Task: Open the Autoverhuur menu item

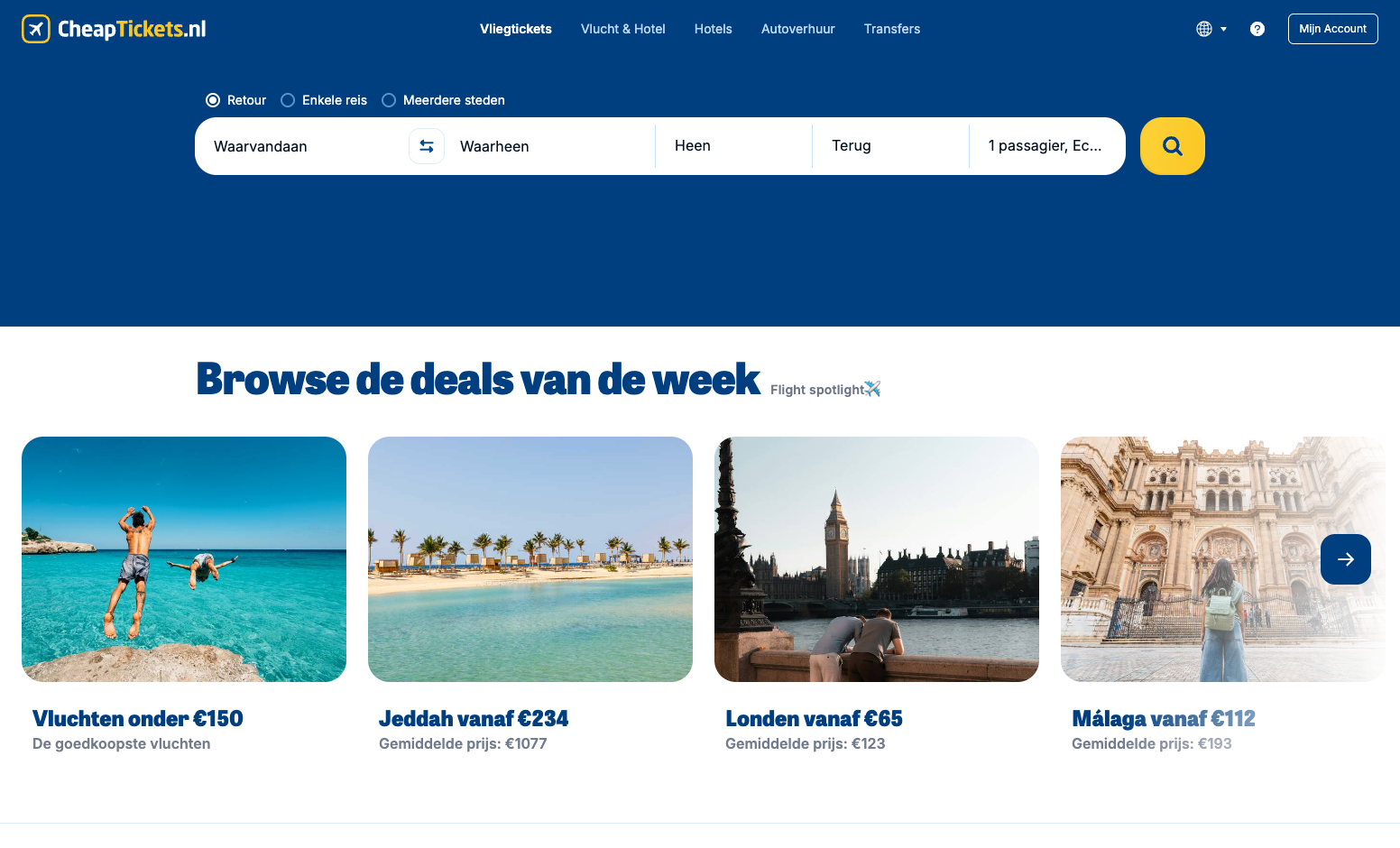Action: pos(798,29)
